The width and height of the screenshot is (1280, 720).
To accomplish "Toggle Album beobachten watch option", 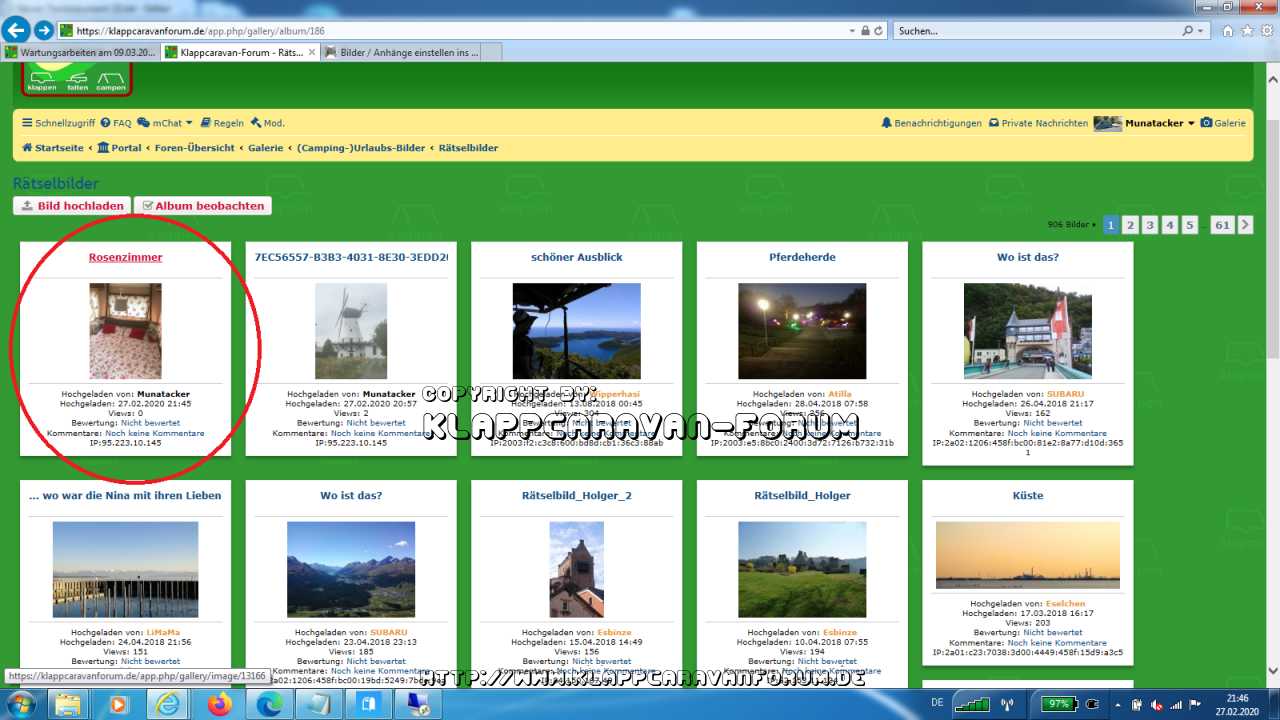I will pyautogui.click(x=203, y=206).
